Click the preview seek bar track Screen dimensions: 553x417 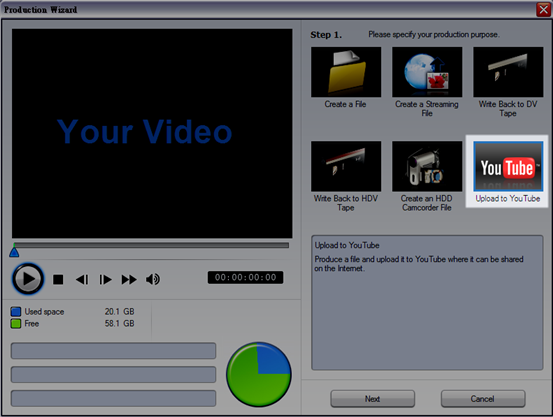151,245
